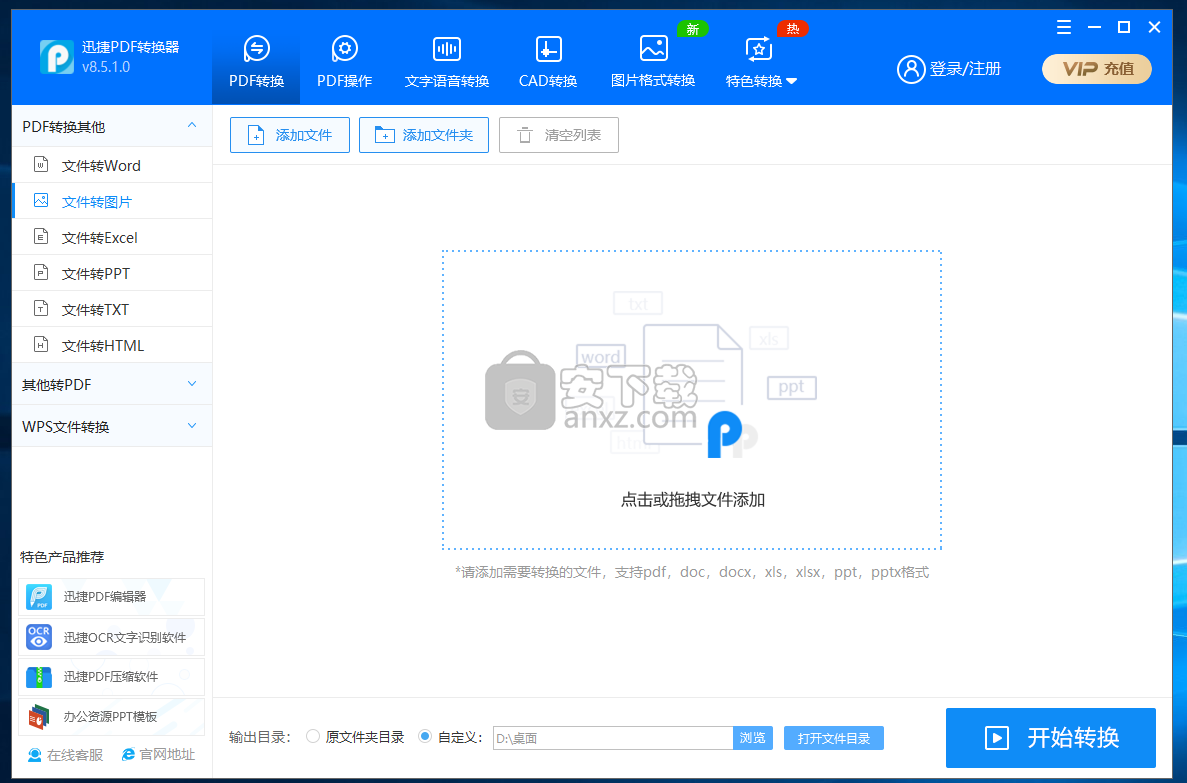Collapse the PDF转换其他 section
The image size is (1187, 783).
point(112,126)
